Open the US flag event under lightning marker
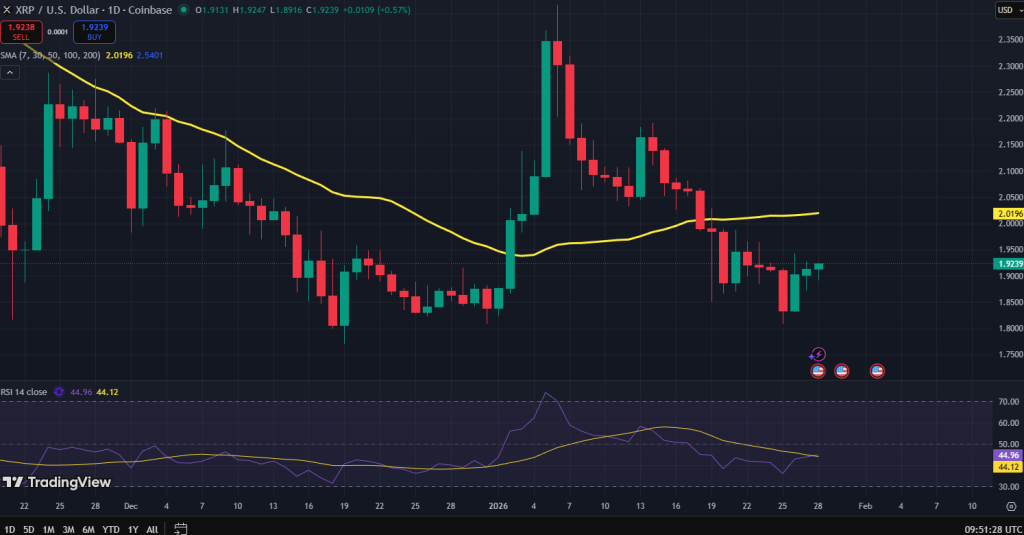 click(818, 371)
